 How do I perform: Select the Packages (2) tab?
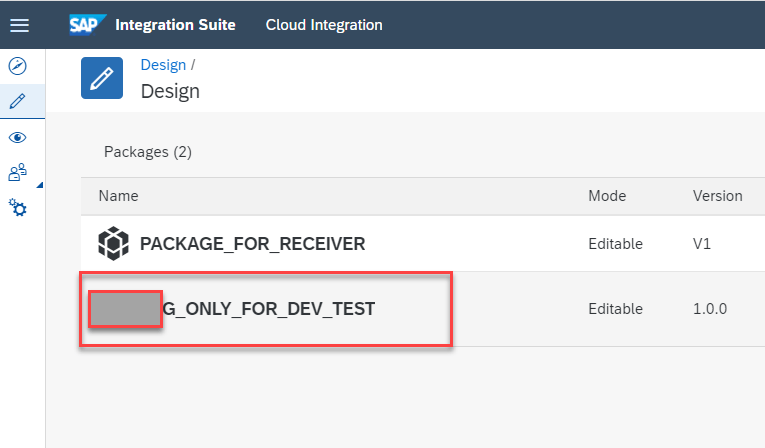147,152
